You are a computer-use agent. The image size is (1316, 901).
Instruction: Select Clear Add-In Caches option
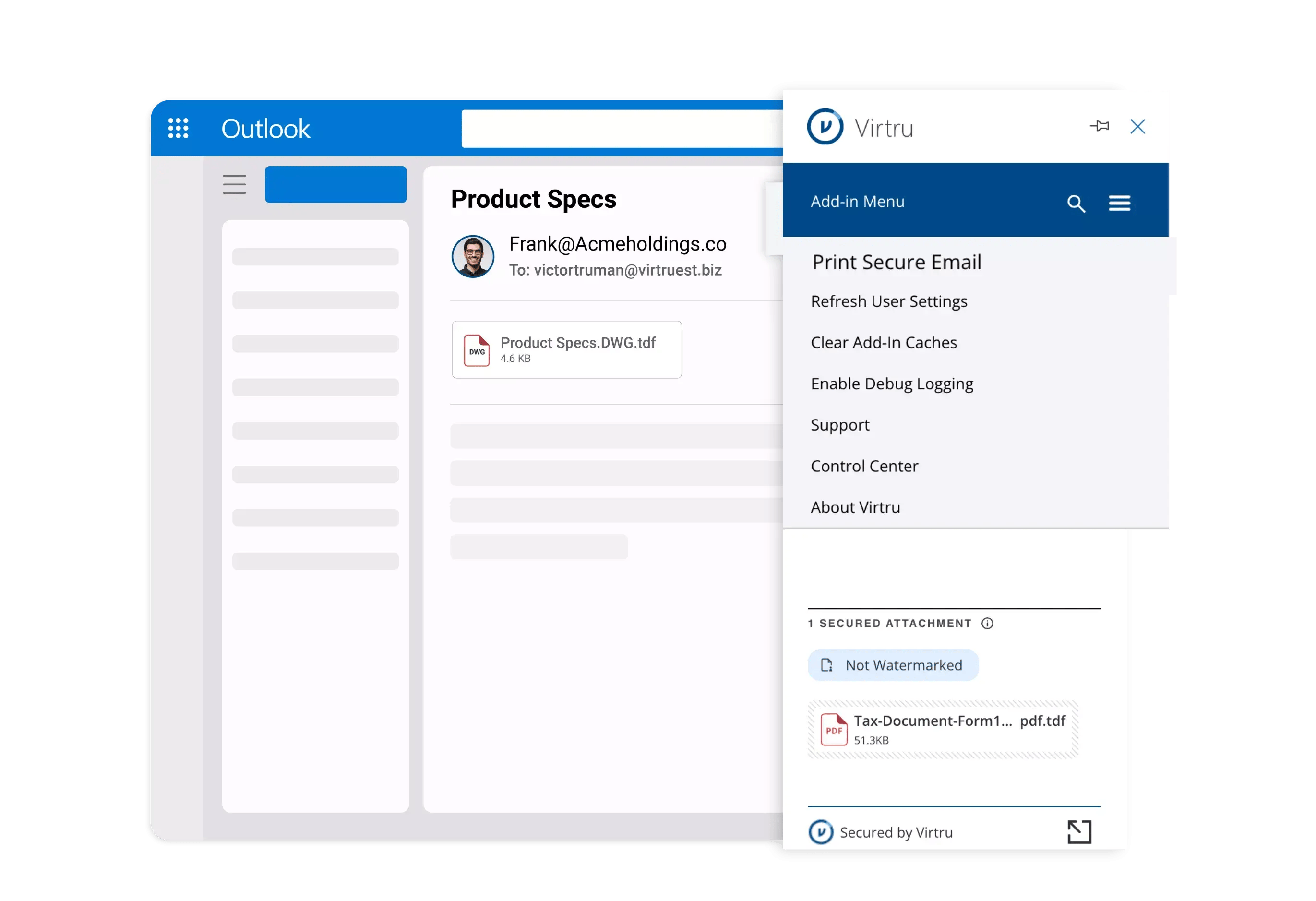(884, 343)
